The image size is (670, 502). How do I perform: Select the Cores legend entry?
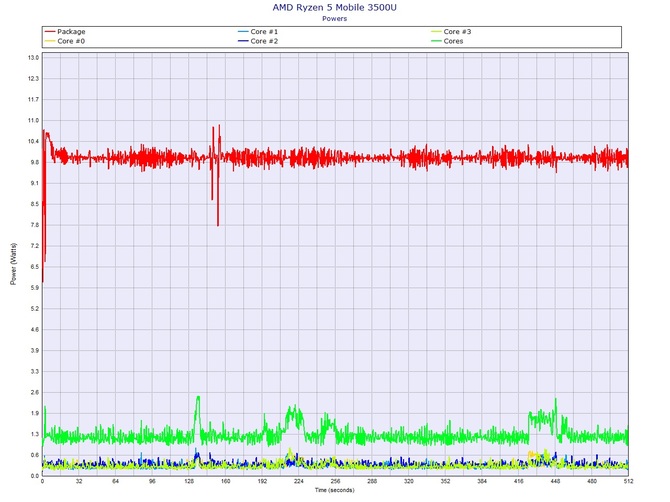coord(447,41)
